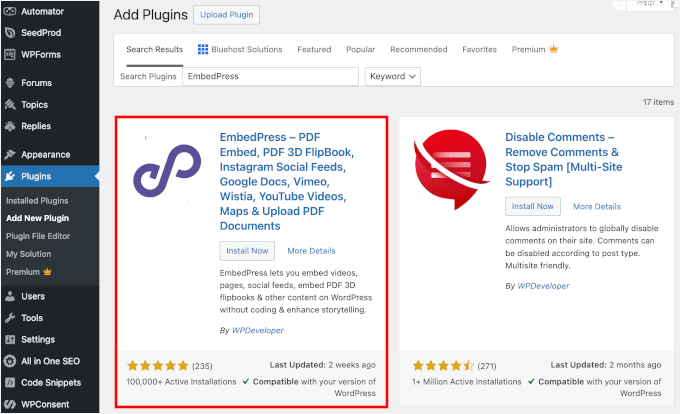Install Now the EmbedPress plugin
The width and height of the screenshot is (680, 414).
[247, 251]
